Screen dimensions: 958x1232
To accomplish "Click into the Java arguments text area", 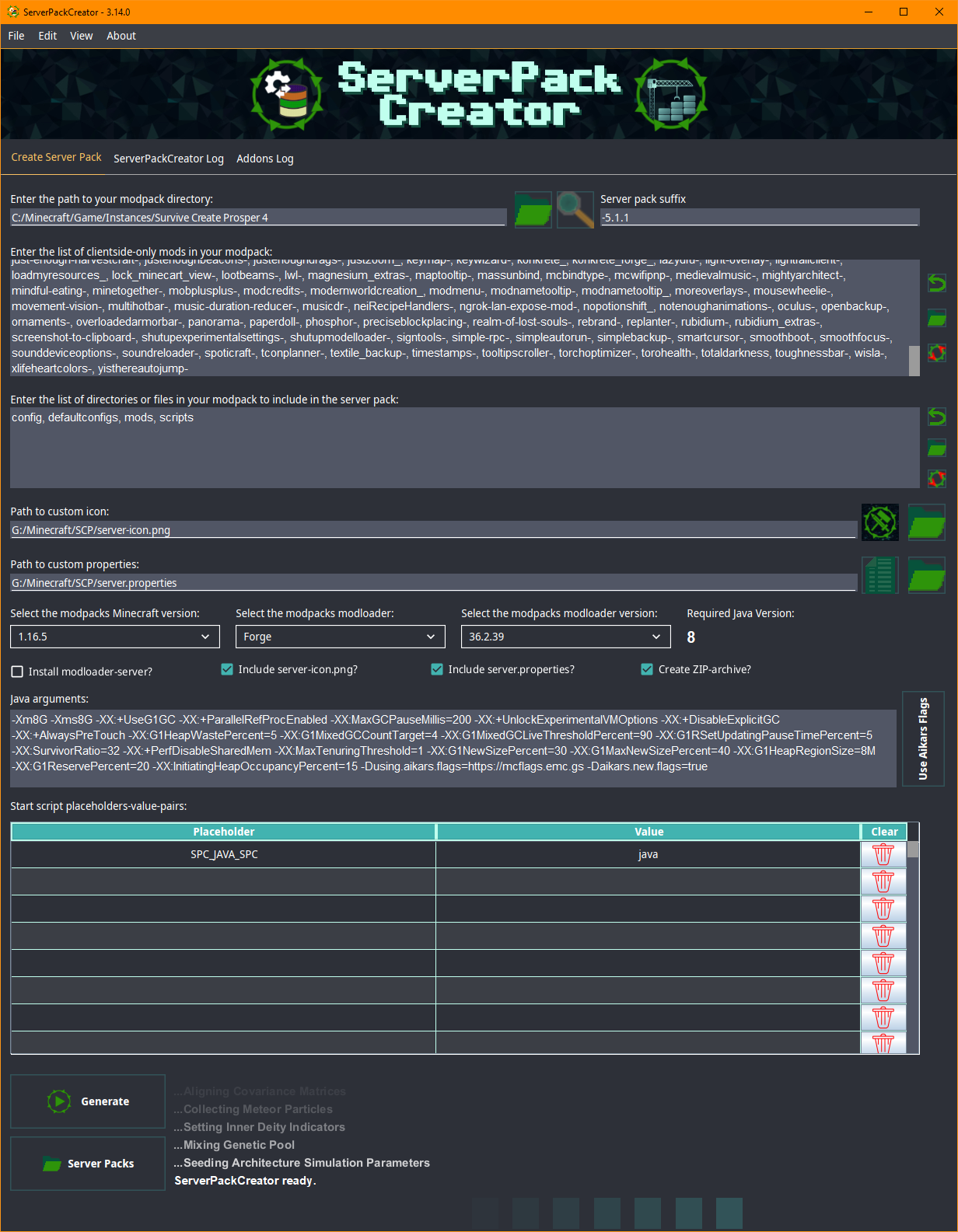I will click(x=453, y=749).
